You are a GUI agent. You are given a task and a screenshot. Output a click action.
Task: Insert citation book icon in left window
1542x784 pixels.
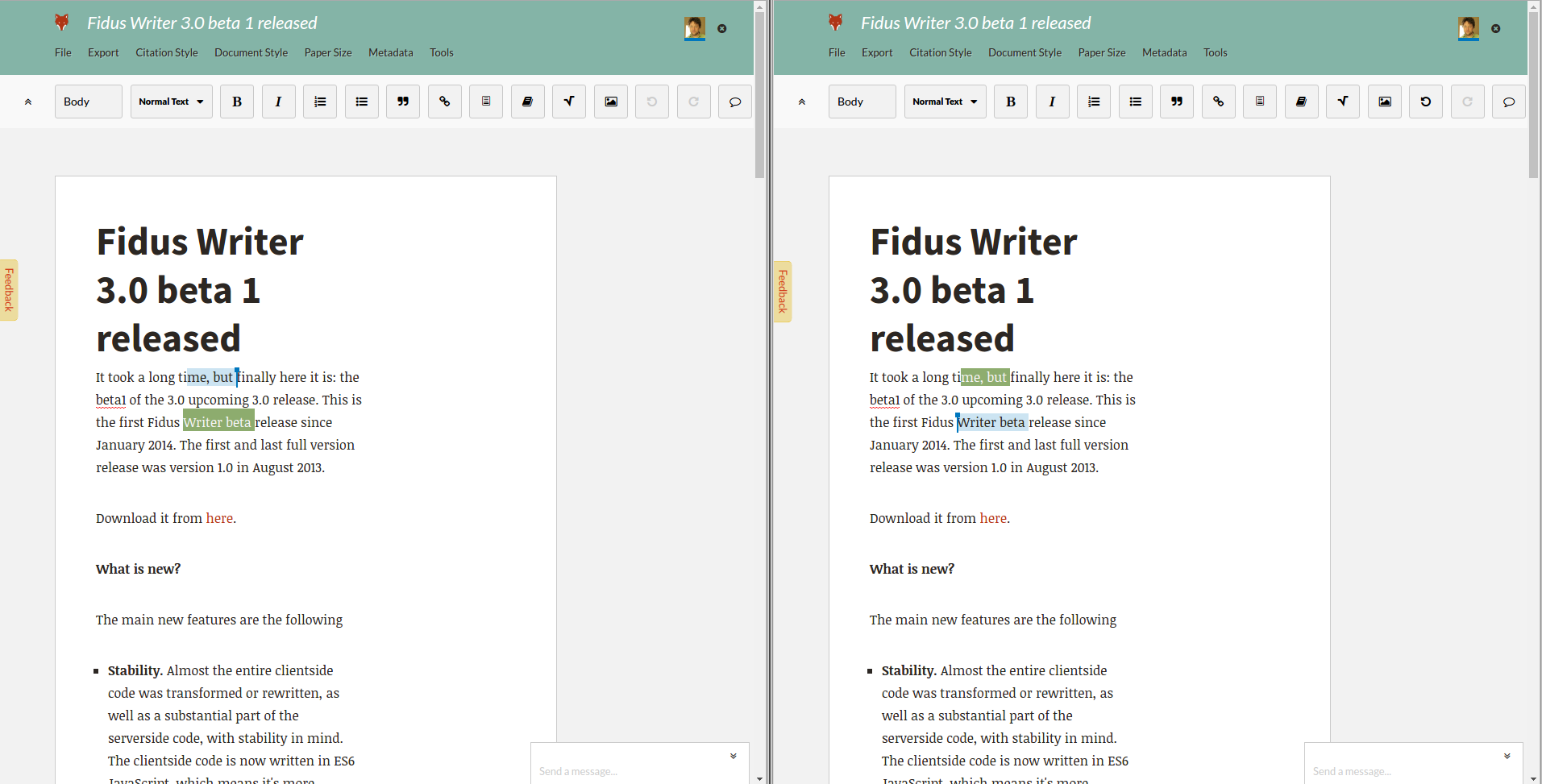point(528,102)
